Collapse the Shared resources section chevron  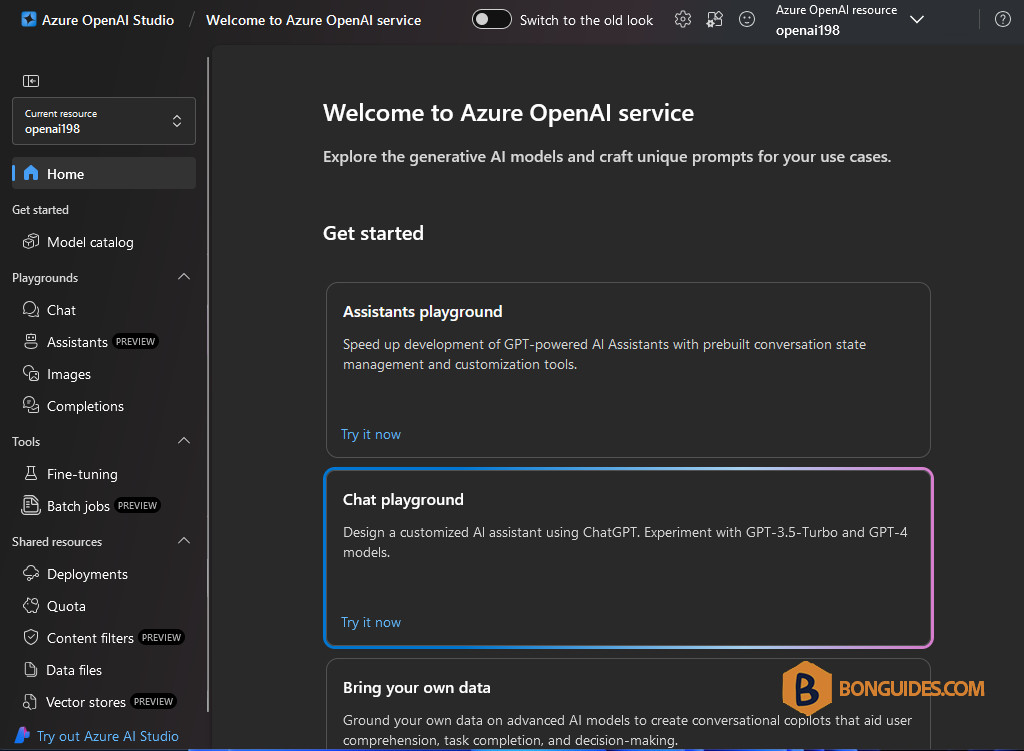point(184,541)
